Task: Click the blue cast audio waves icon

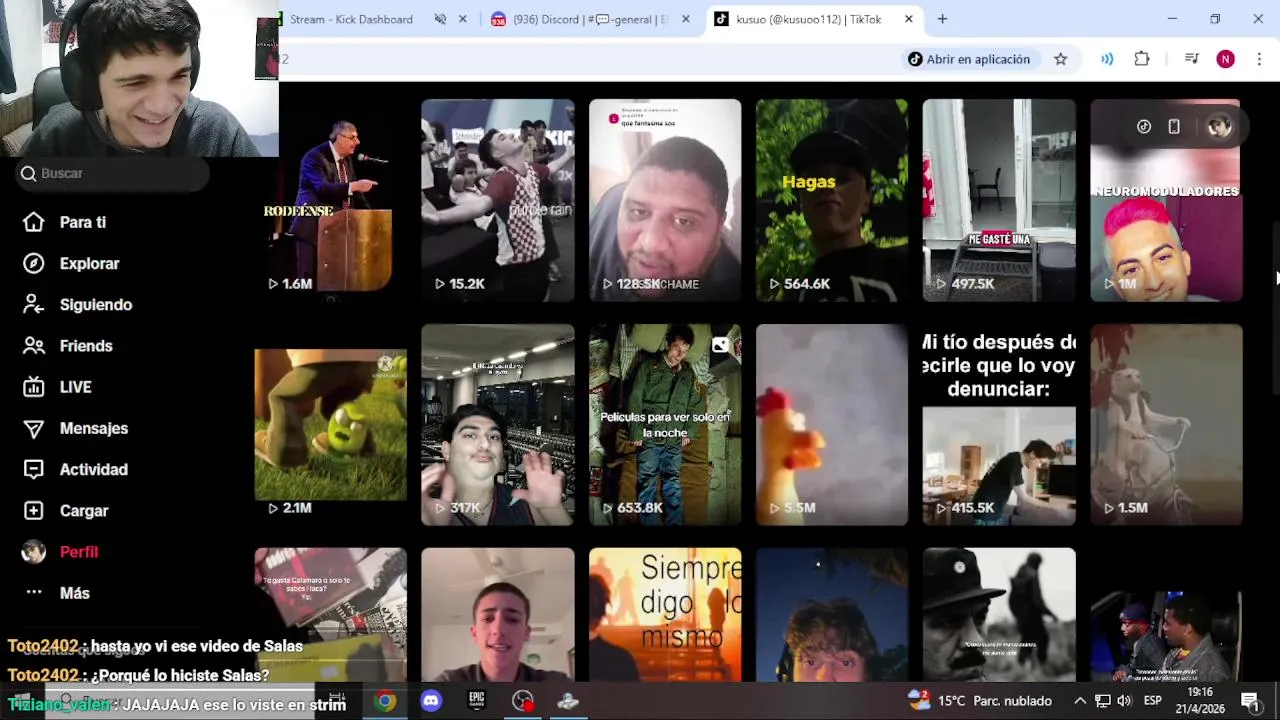Action: (x=1107, y=59)
